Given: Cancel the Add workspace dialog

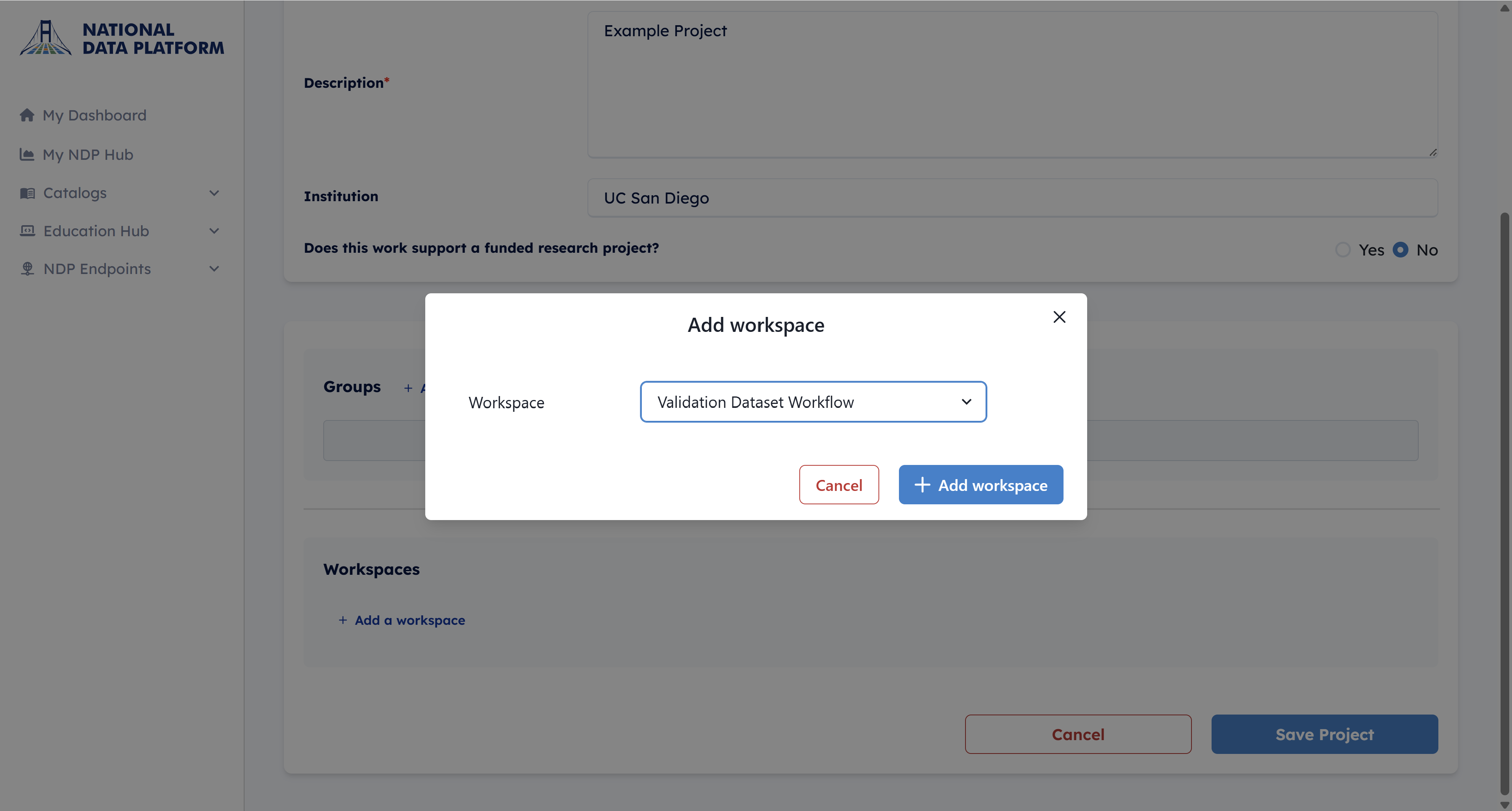Looking at the screenshot, I should tap(839, 485).
